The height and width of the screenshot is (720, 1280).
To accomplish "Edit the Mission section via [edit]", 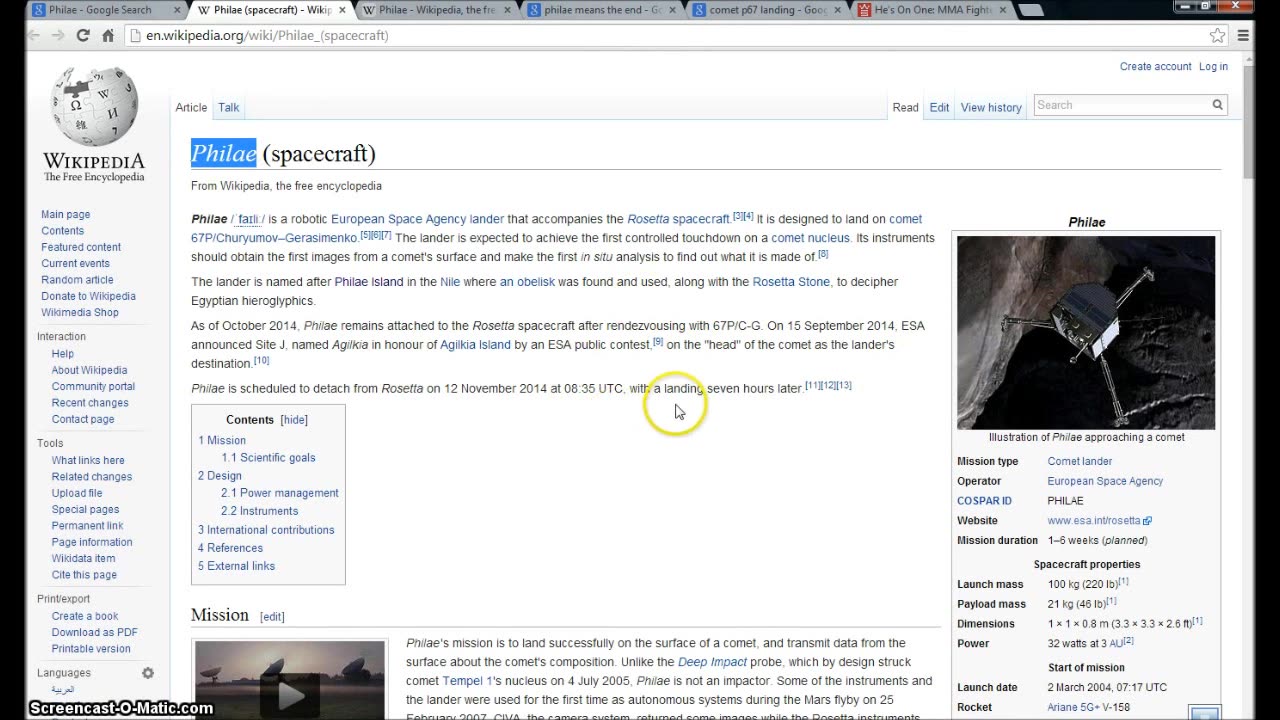I will tap(272, 617).
